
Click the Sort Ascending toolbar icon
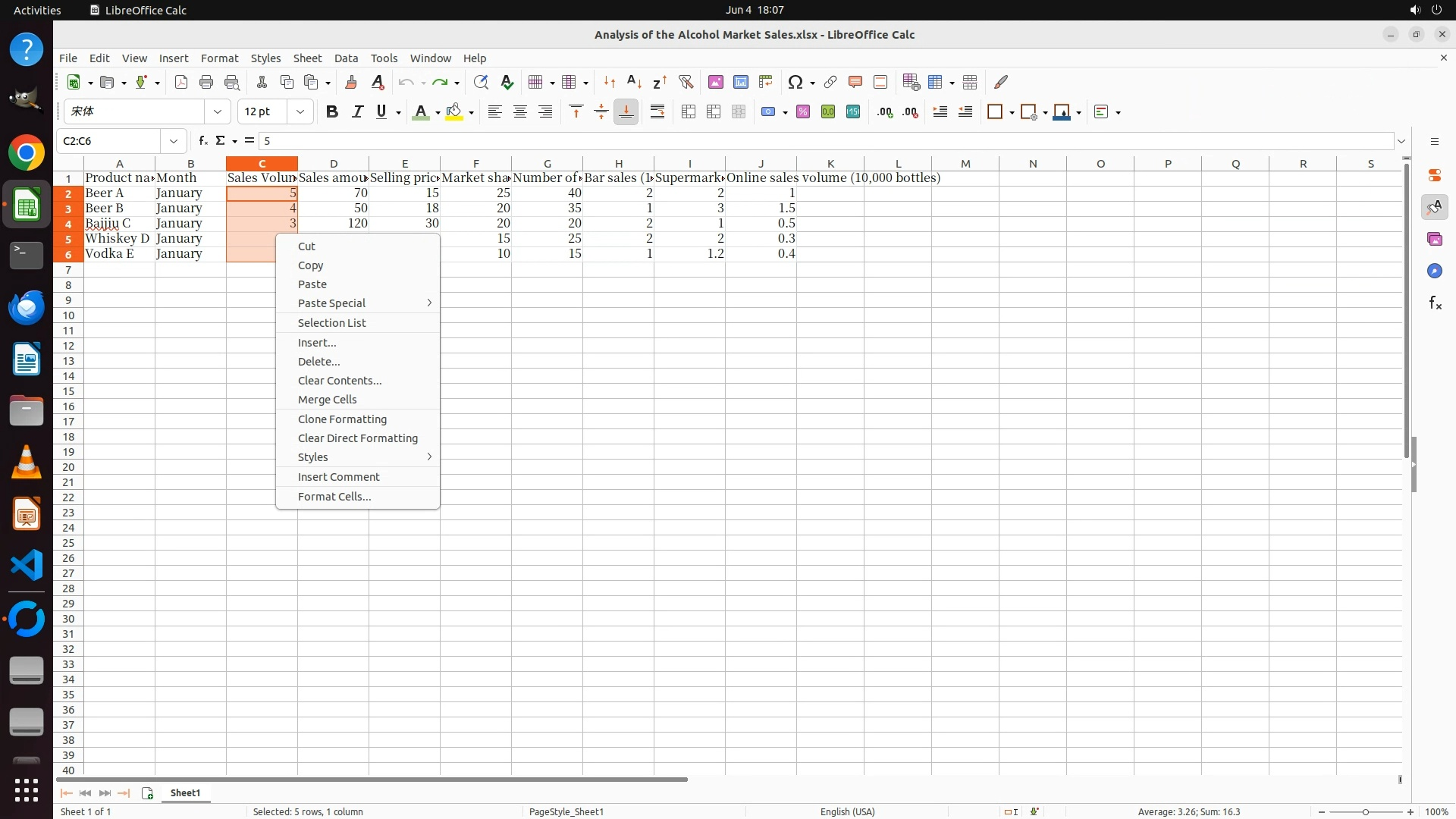(x=634, y=82)
